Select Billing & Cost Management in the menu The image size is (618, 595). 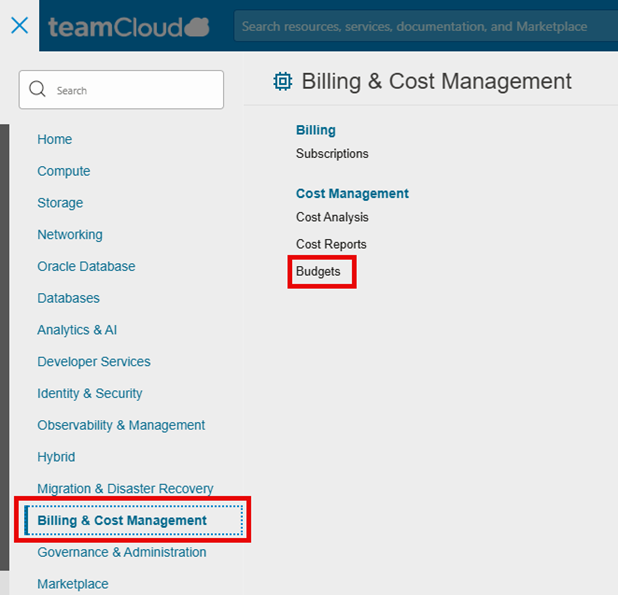[133, 521]
